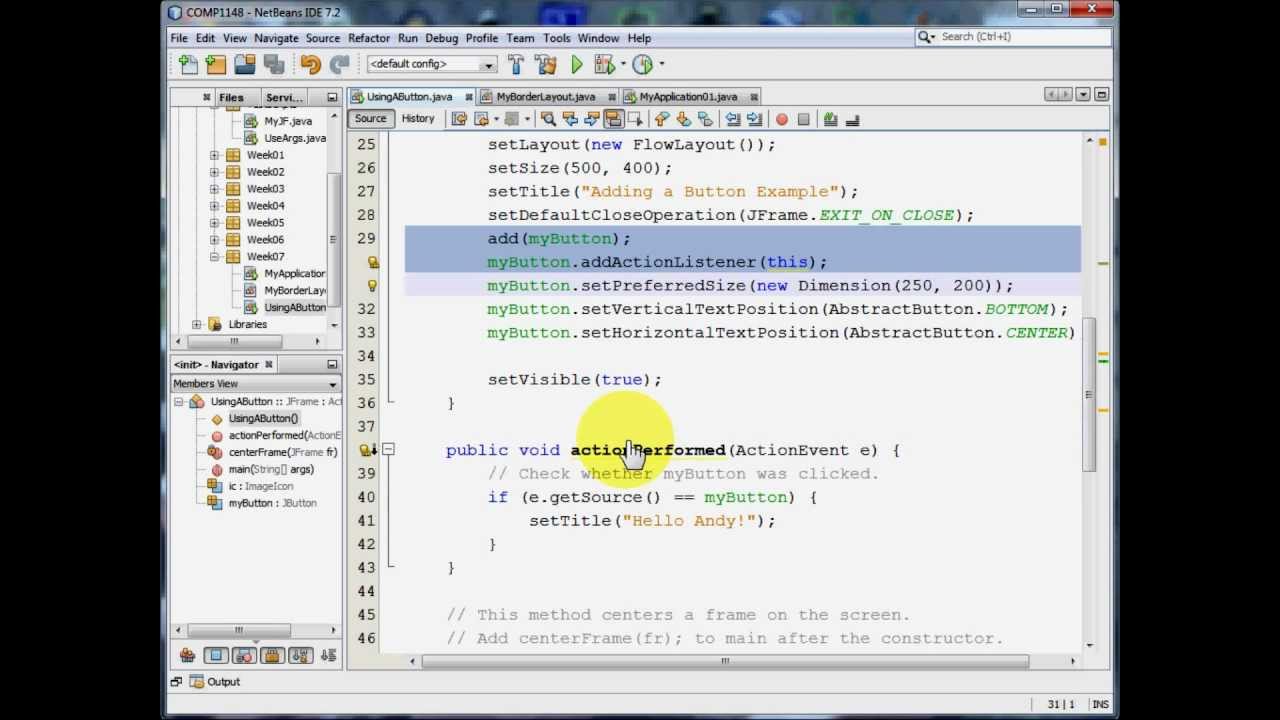
Task: Collapse the Week07 folder node
Action: click(x=214, y=257)
